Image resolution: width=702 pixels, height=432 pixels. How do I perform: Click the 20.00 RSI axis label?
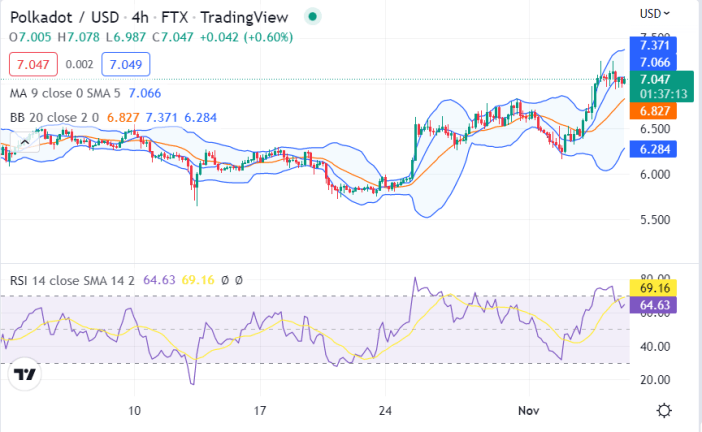pyautogui.click(x=655, y=380)
